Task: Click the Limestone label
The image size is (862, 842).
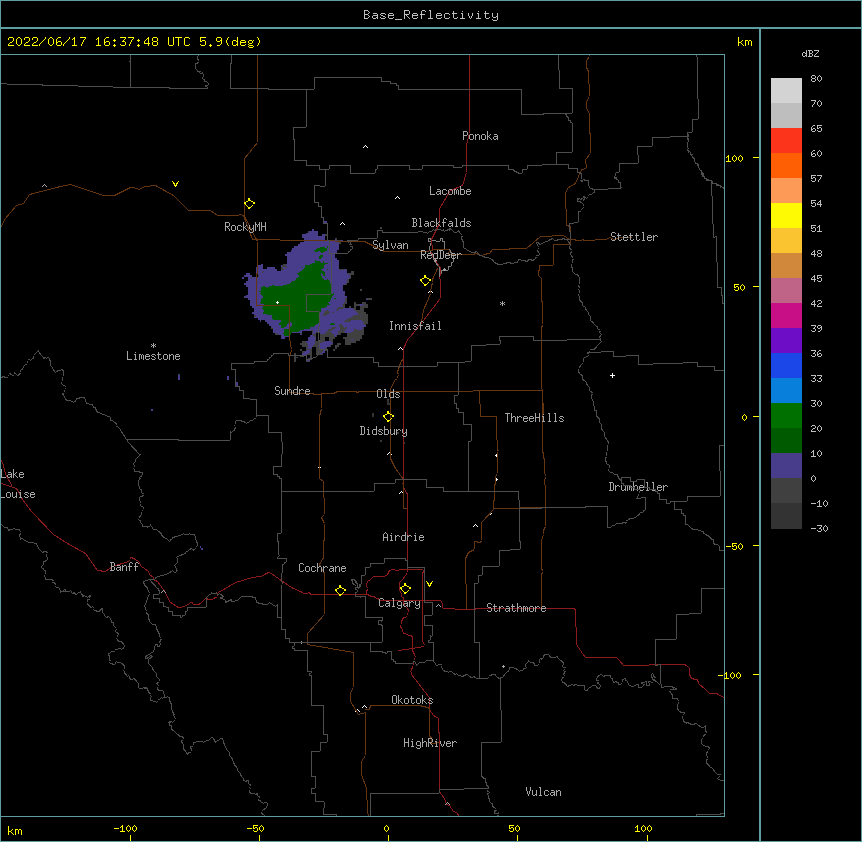Action: 153,356
